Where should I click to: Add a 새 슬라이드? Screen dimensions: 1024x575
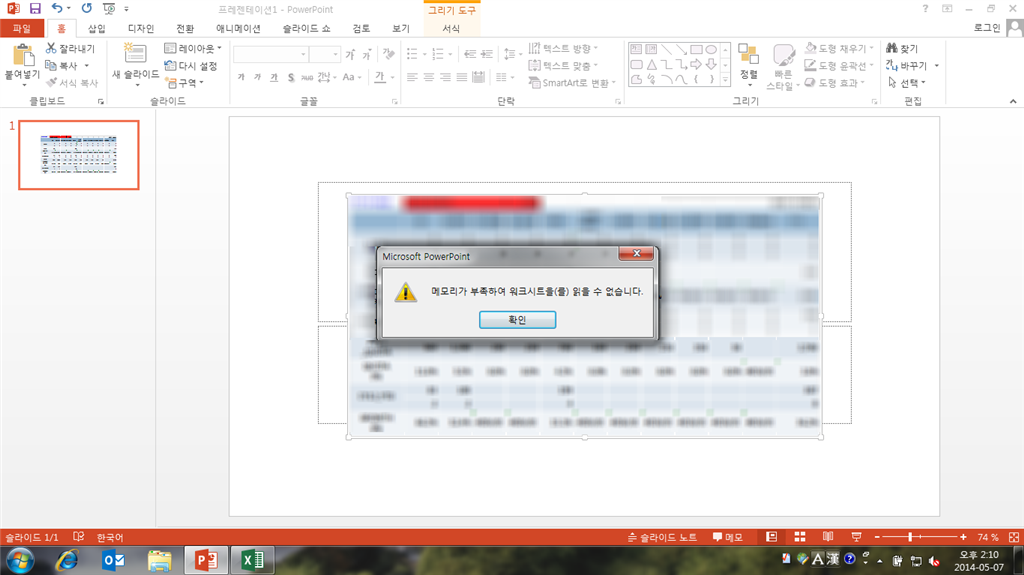tap(135, 62)
